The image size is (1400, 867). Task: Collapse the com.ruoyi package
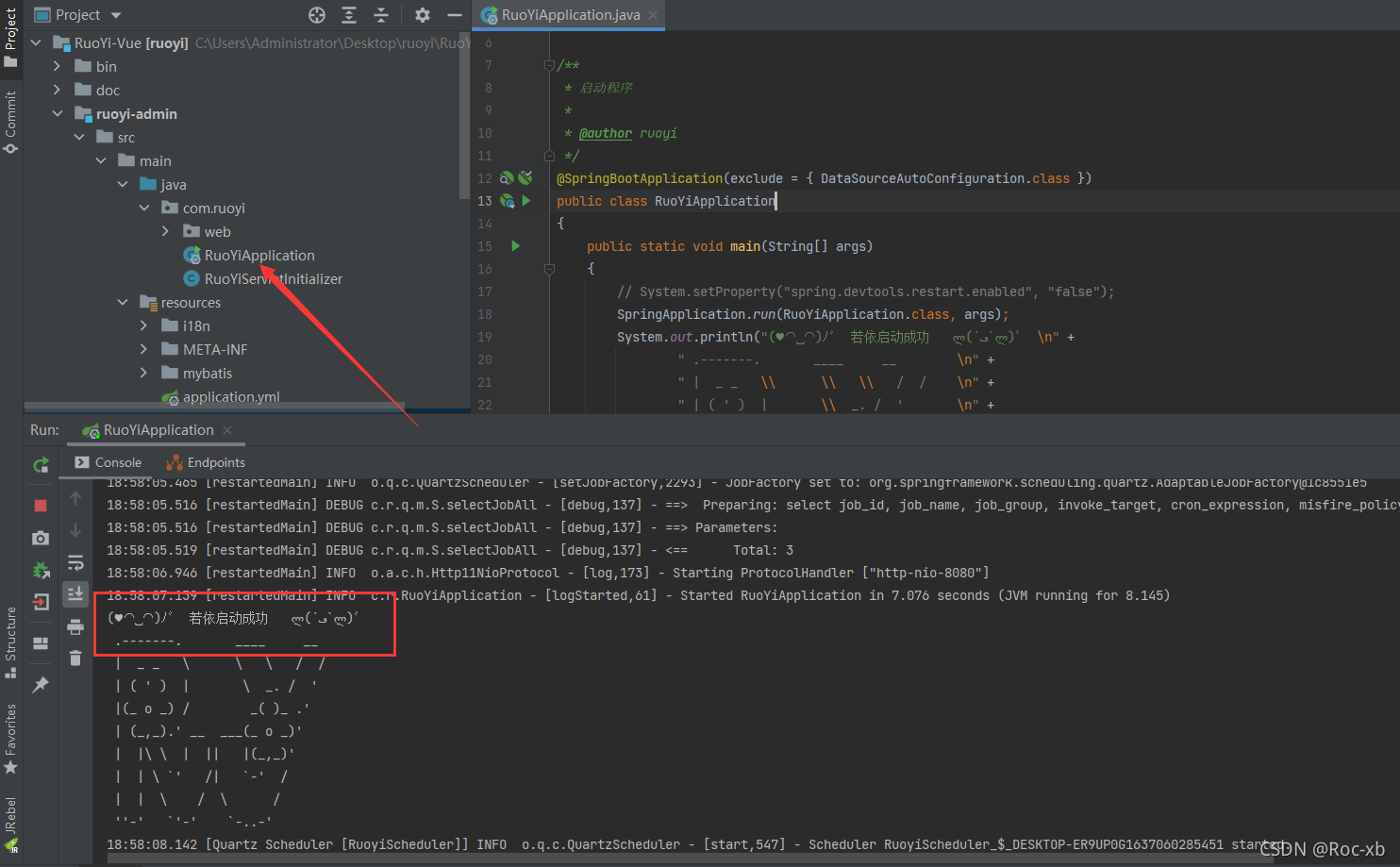point(144,208)
